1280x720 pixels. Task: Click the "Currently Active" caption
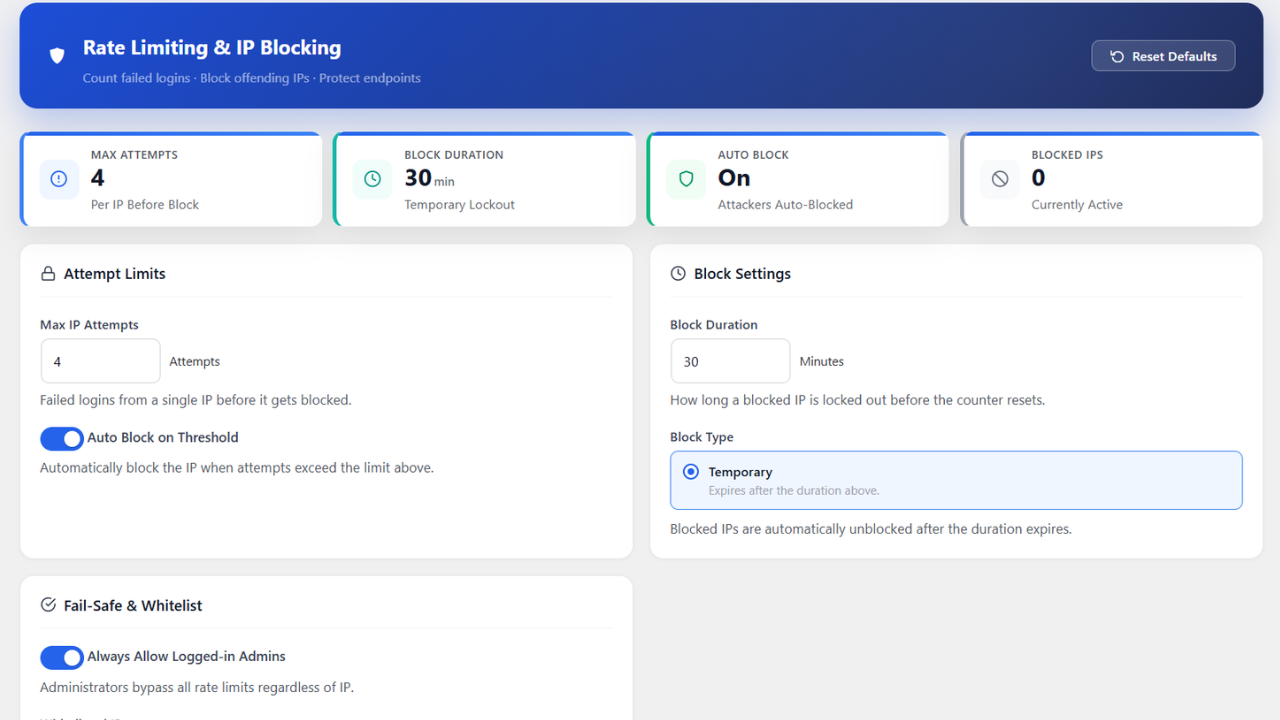[x=1077, y=205]
